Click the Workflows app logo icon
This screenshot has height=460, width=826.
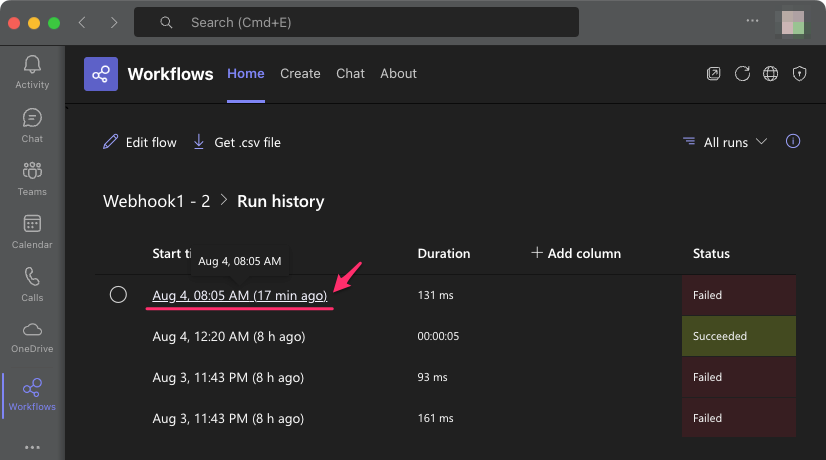pos(101,74)
